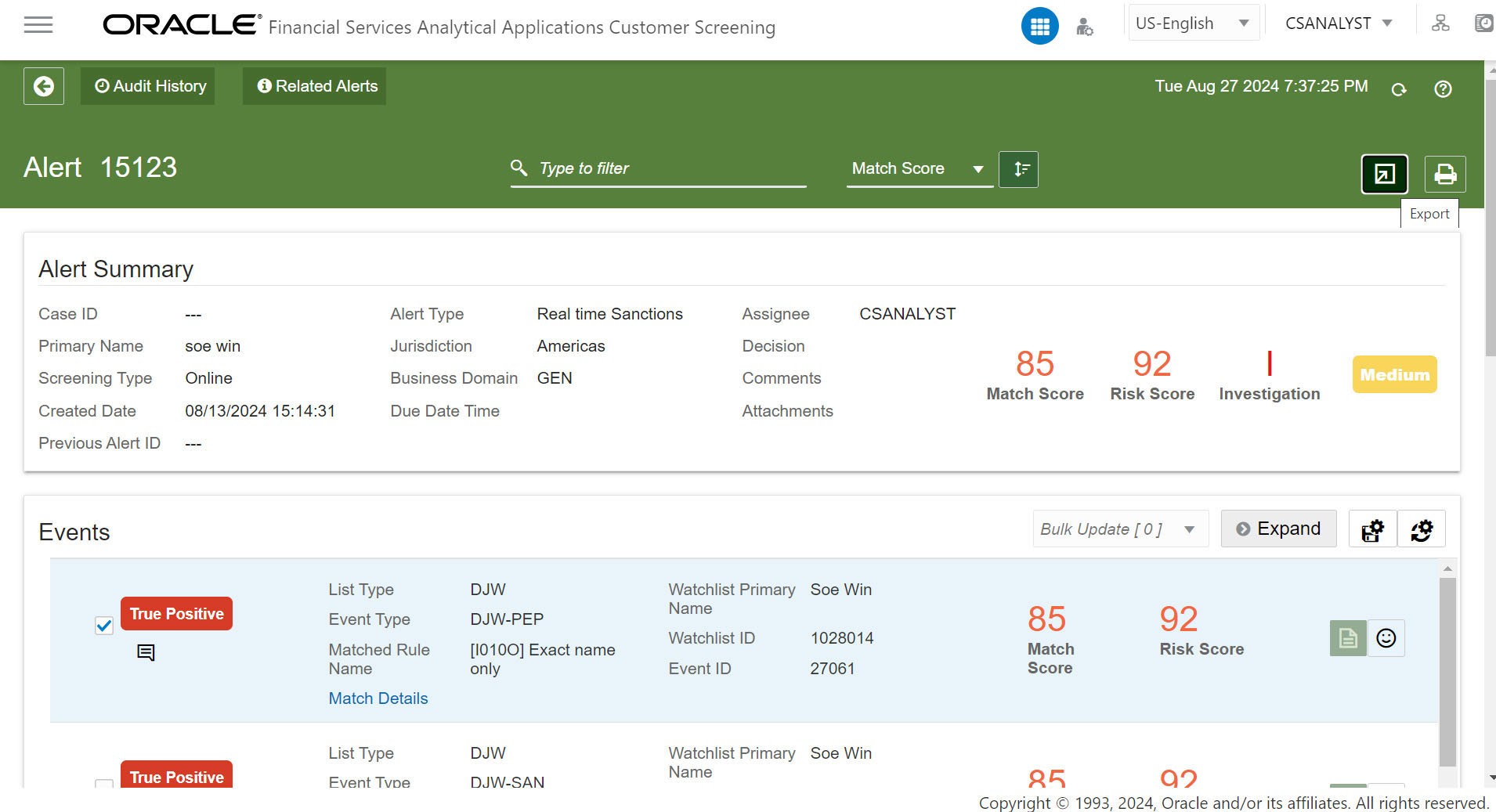Click the green document icon in first event
Screen dimensions: 1496x812
[x=1348, y=638]
